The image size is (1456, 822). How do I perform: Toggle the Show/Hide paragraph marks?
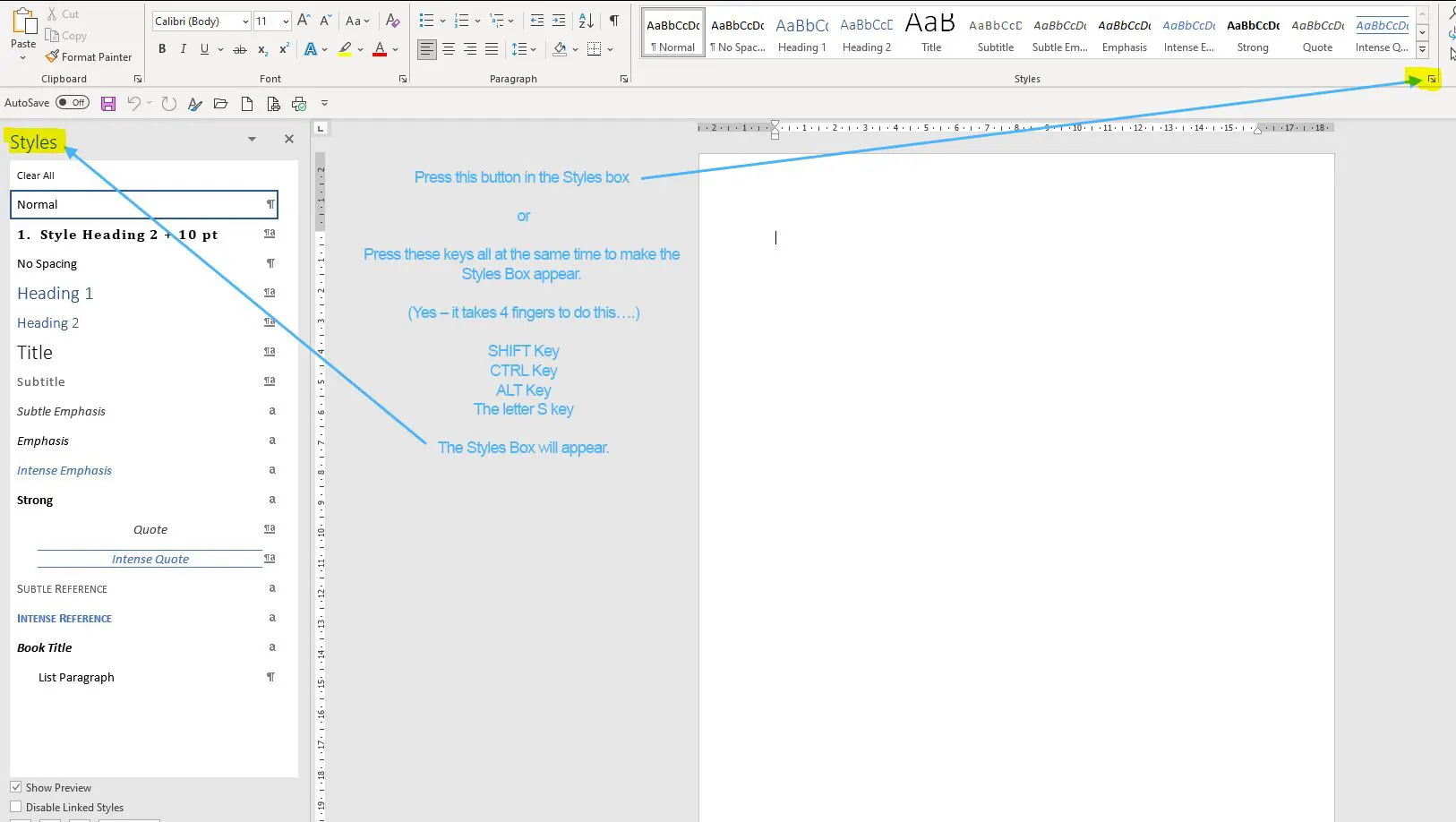613,20
